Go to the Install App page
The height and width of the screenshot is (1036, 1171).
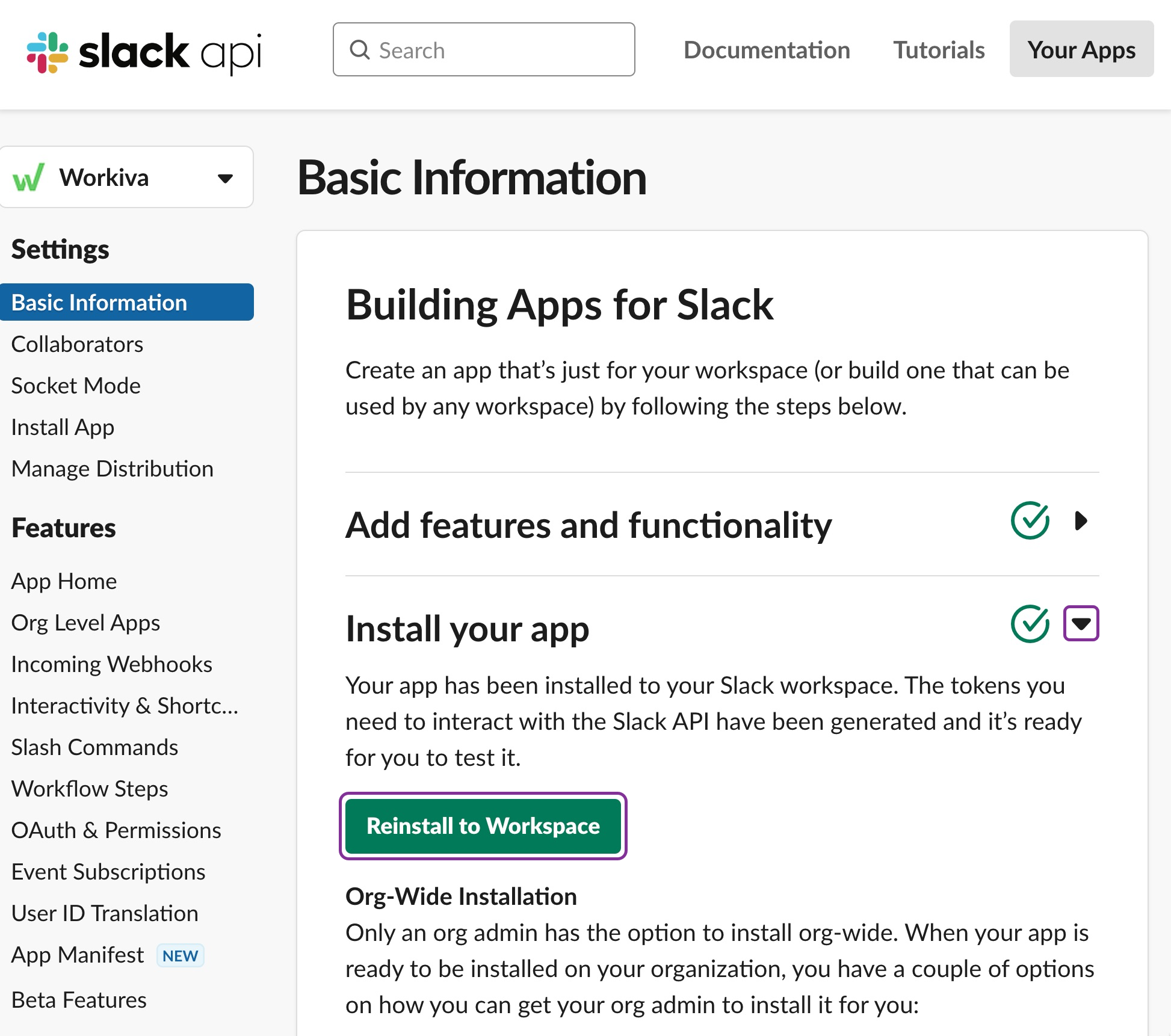pos(63,427)
